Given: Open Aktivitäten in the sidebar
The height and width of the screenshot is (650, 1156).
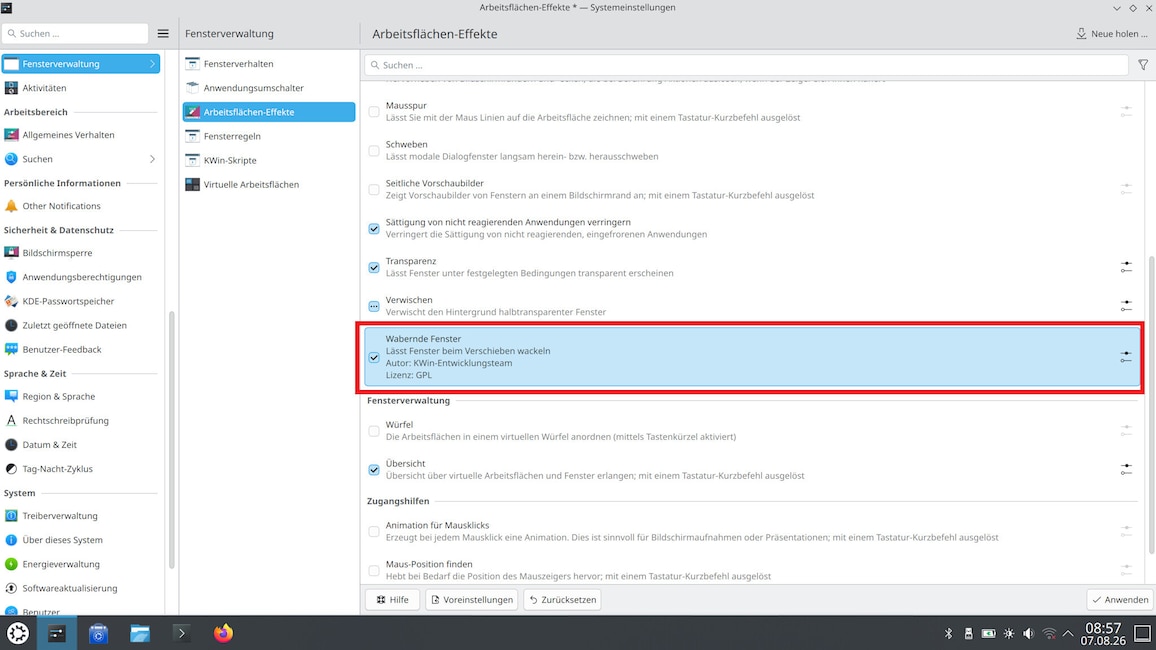Looking at the screenshot, I should [80, 88].
